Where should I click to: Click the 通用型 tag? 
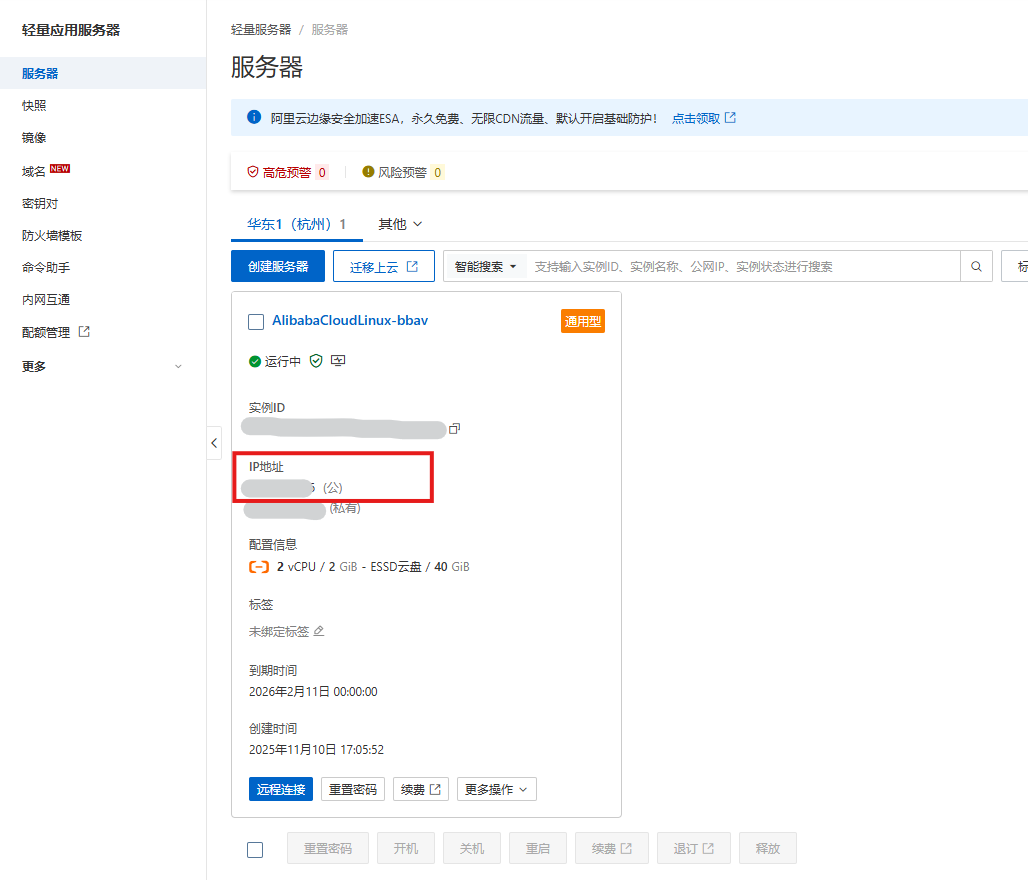pos(583,321)
